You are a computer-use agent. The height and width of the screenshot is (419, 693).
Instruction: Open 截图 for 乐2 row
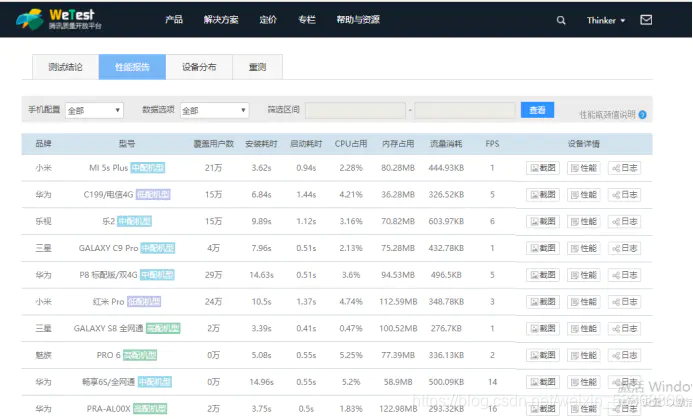pyautogui.click(x=543, y=221)
